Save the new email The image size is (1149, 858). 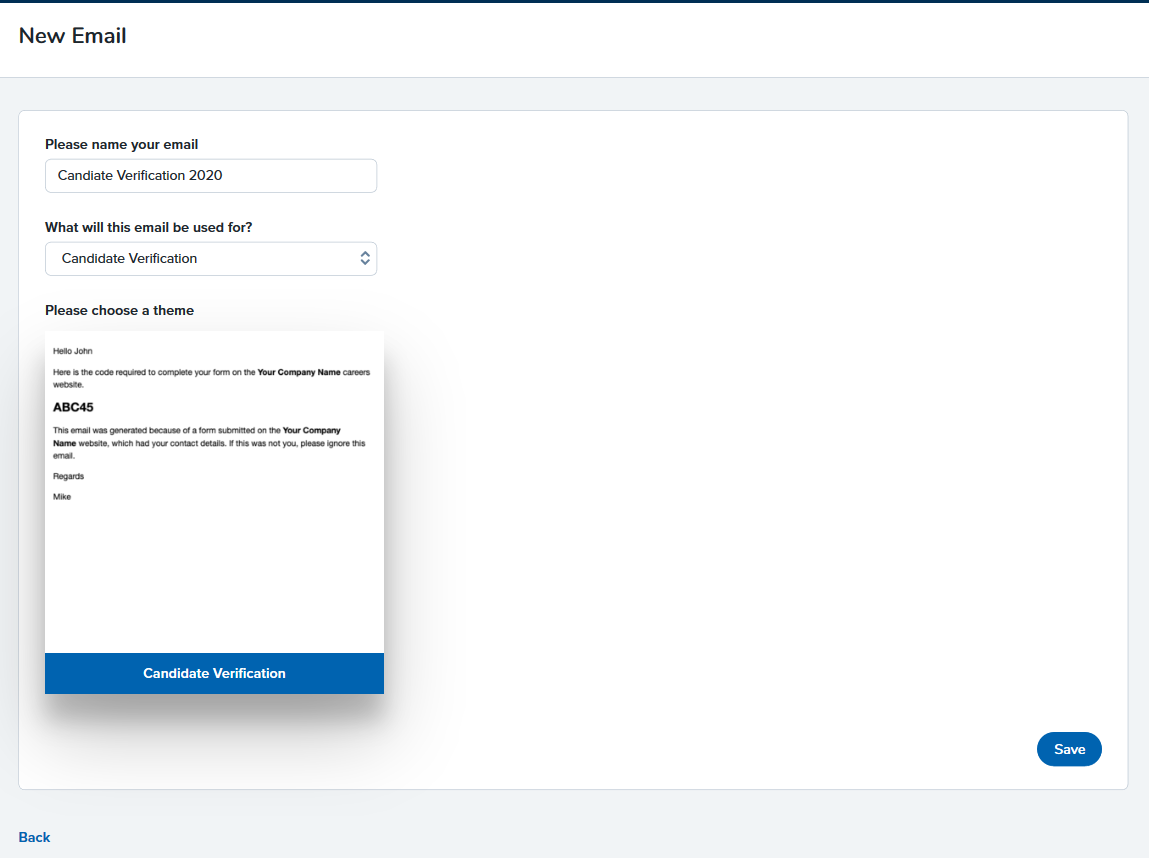(1069, 749)
